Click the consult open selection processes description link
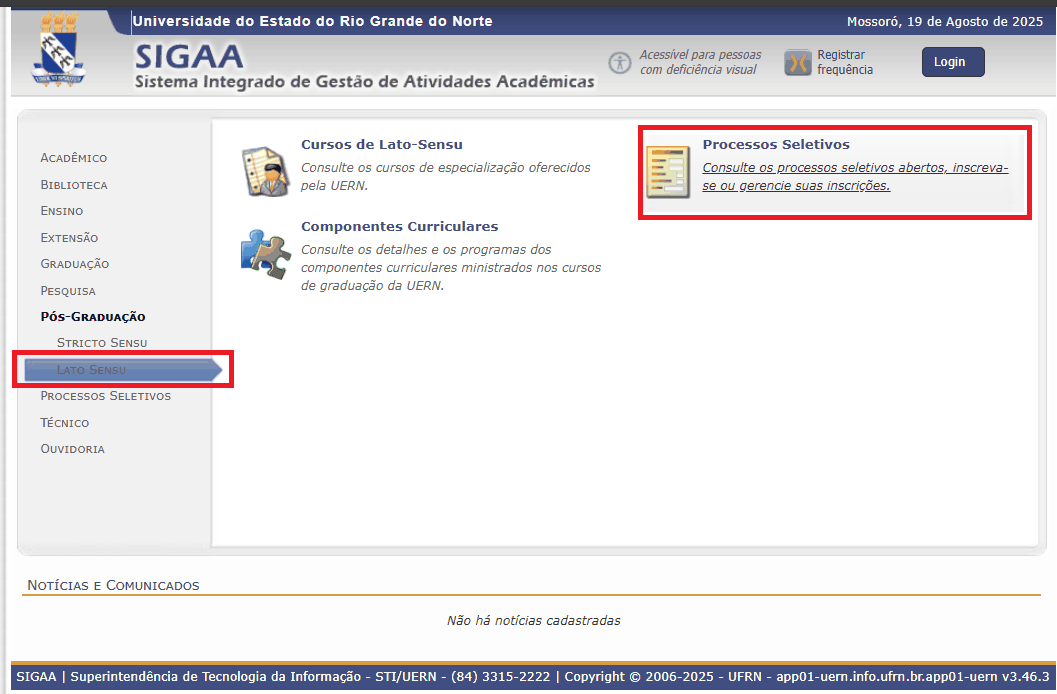The image size is (1057, 694). [855, 176]
